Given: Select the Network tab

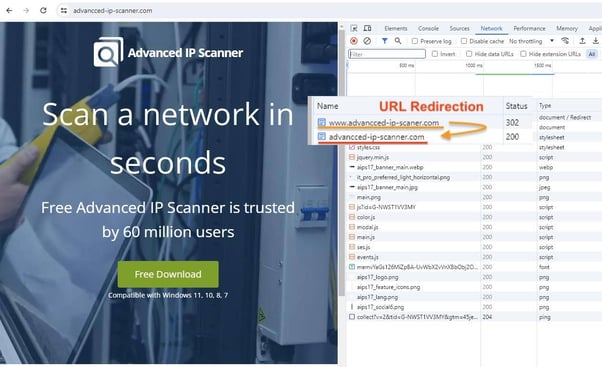Looking at the screenshot, I should (x=491, y=28).
